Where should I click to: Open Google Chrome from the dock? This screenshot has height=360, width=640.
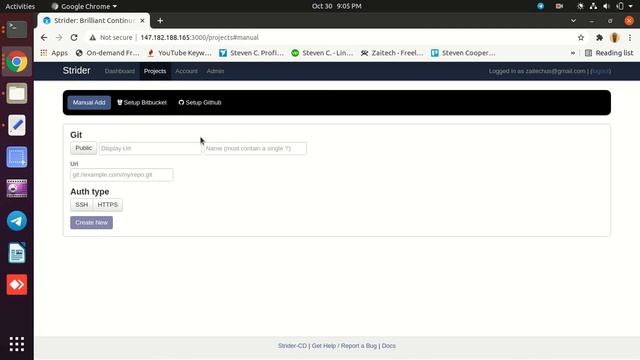pos(17,62)
